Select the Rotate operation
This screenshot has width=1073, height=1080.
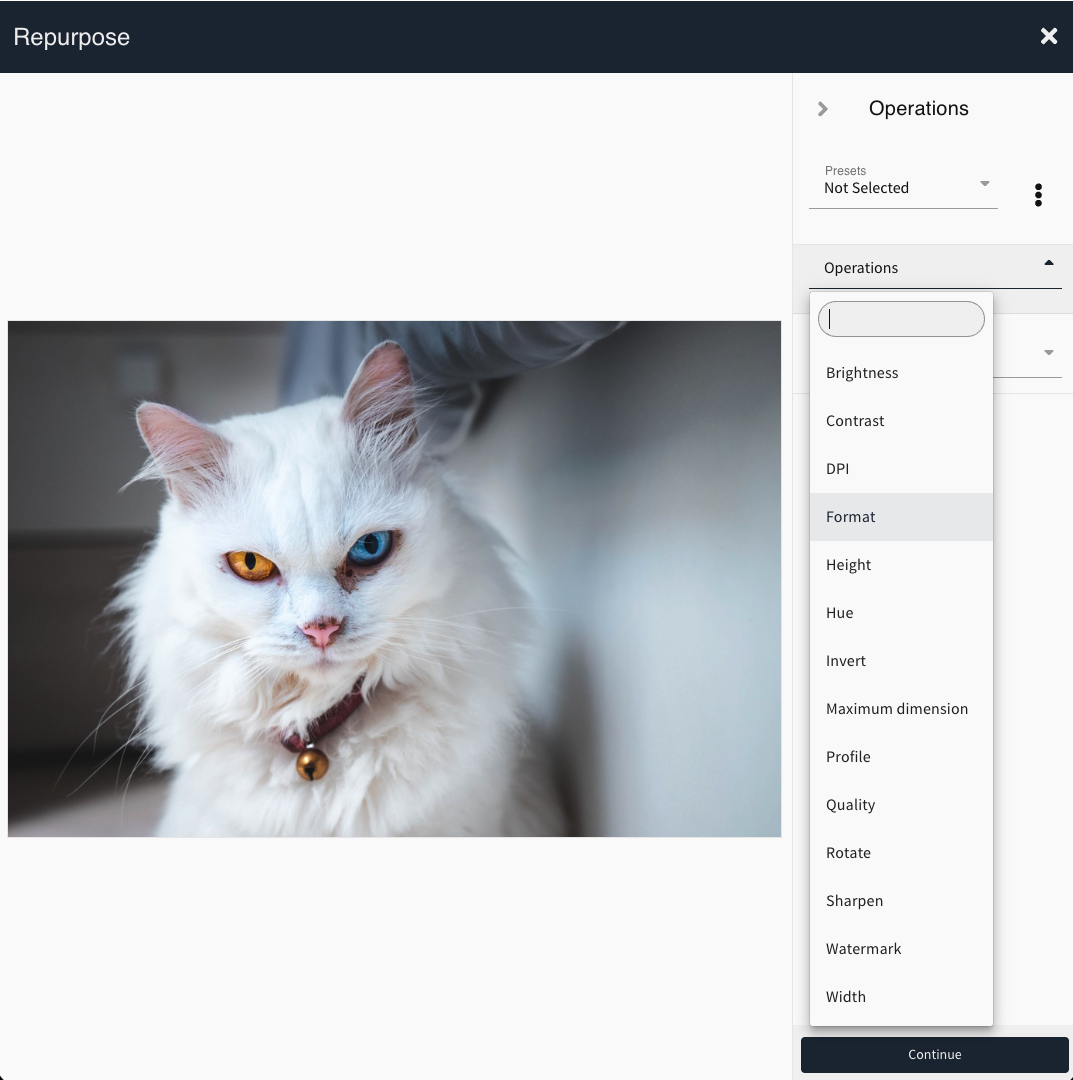pyautogui.click(x=848, y=853)
